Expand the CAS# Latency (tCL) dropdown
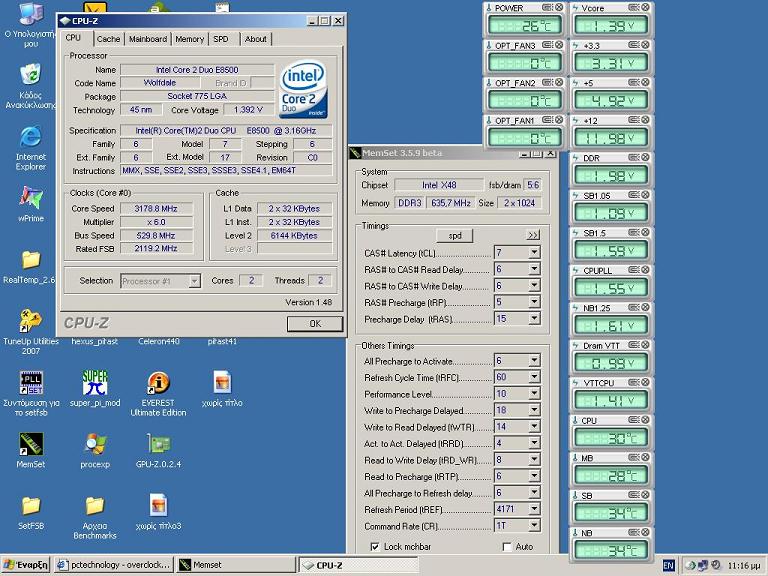768x576 pixels. pos(534,253)
